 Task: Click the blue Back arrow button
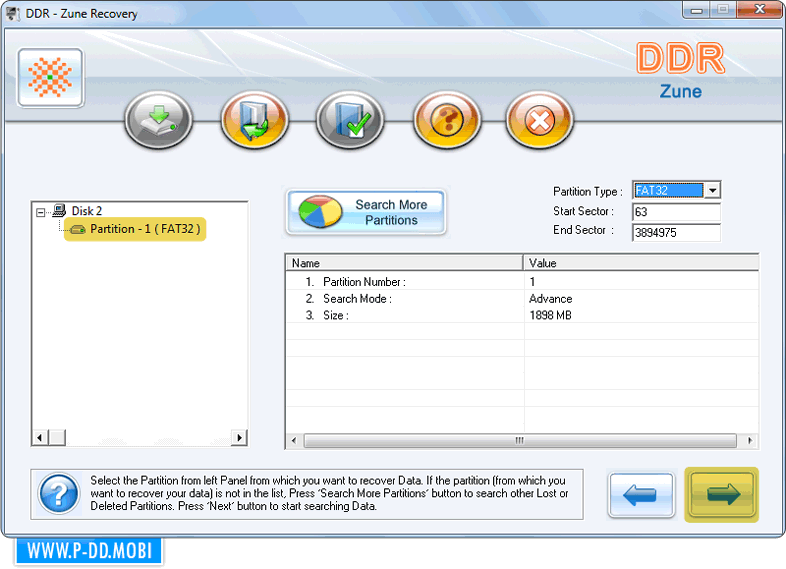pos(641,495)
